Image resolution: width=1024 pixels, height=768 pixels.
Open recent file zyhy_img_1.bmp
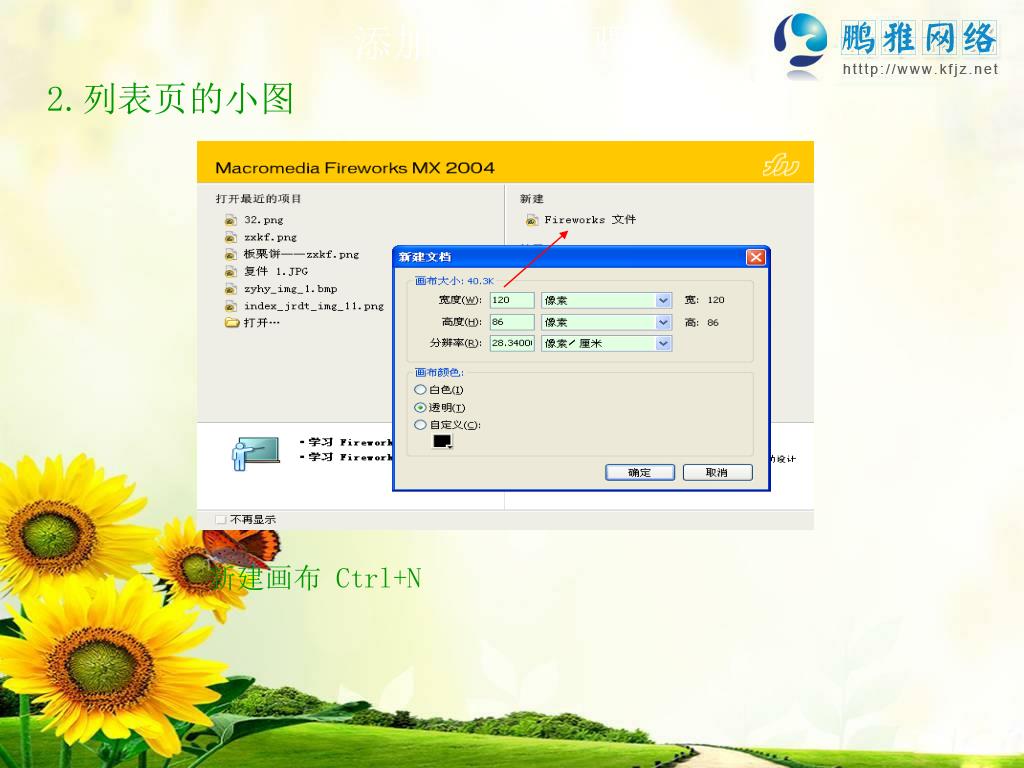(290, 289)
